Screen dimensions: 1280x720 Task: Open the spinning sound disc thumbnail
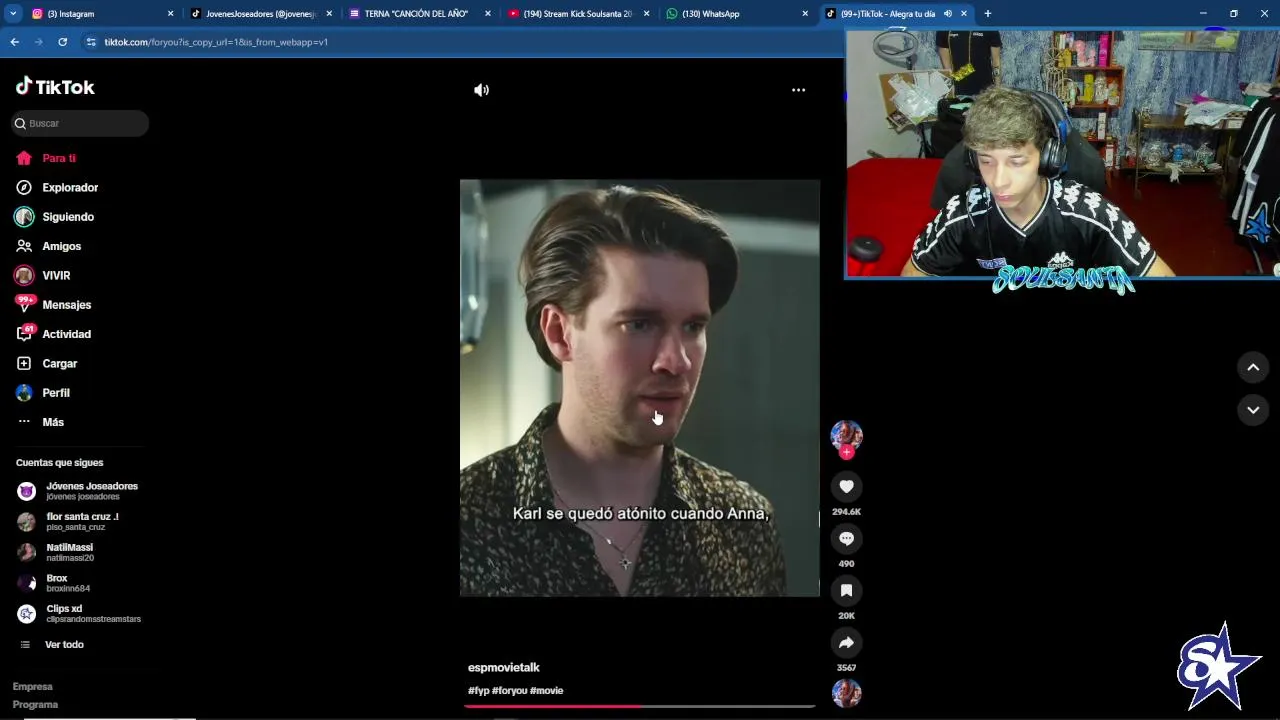(x=846, y=693)
